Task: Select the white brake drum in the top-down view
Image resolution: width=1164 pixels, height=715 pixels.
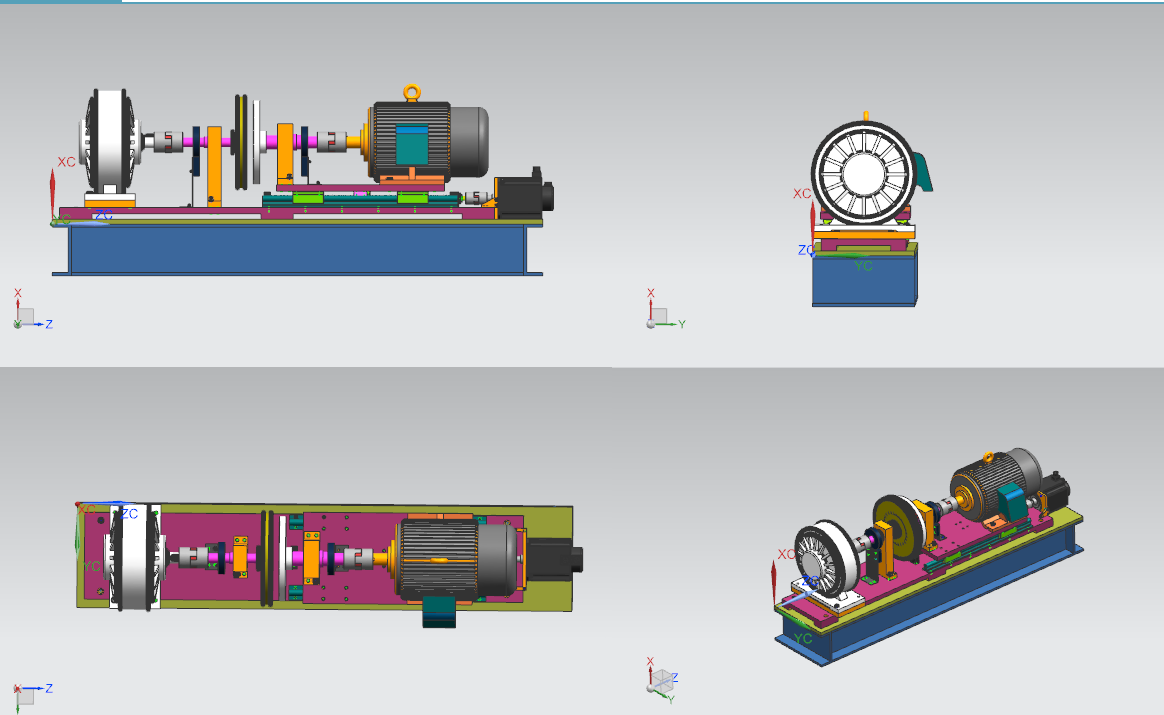Action: (x=135, y=557)
